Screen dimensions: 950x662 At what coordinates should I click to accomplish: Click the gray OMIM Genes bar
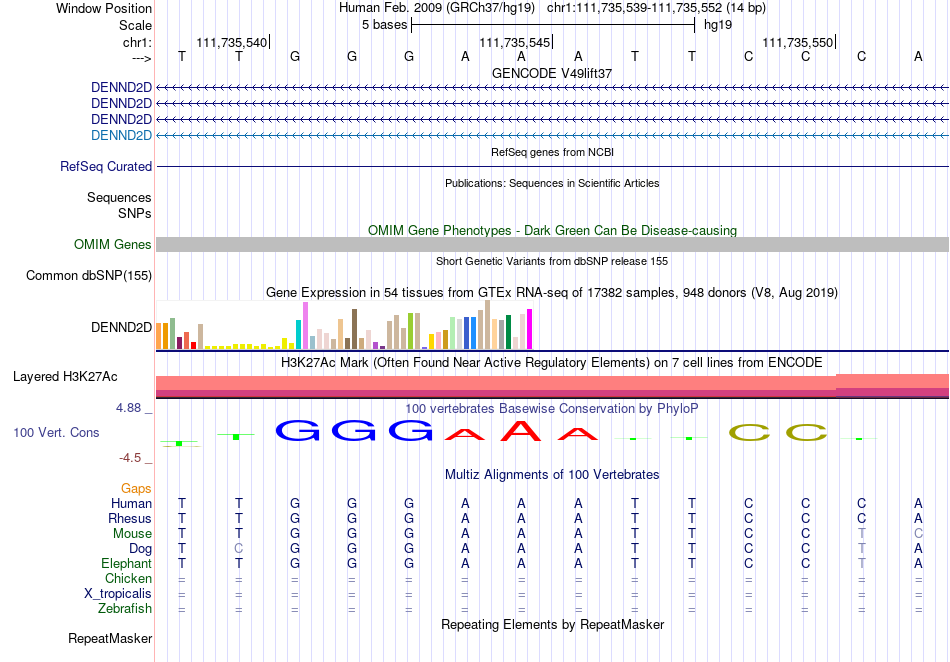552,244
